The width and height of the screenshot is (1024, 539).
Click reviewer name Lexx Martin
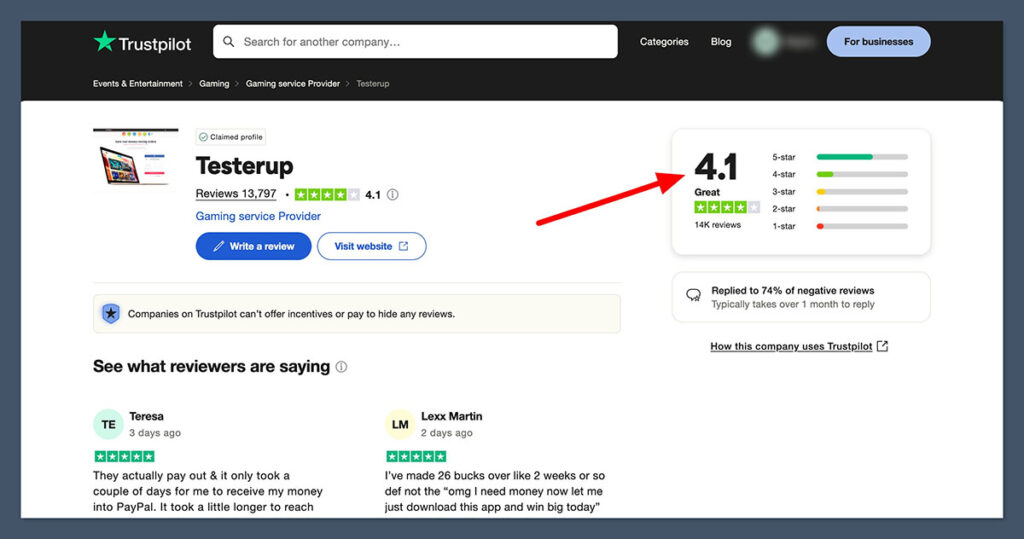pos(451,416)
